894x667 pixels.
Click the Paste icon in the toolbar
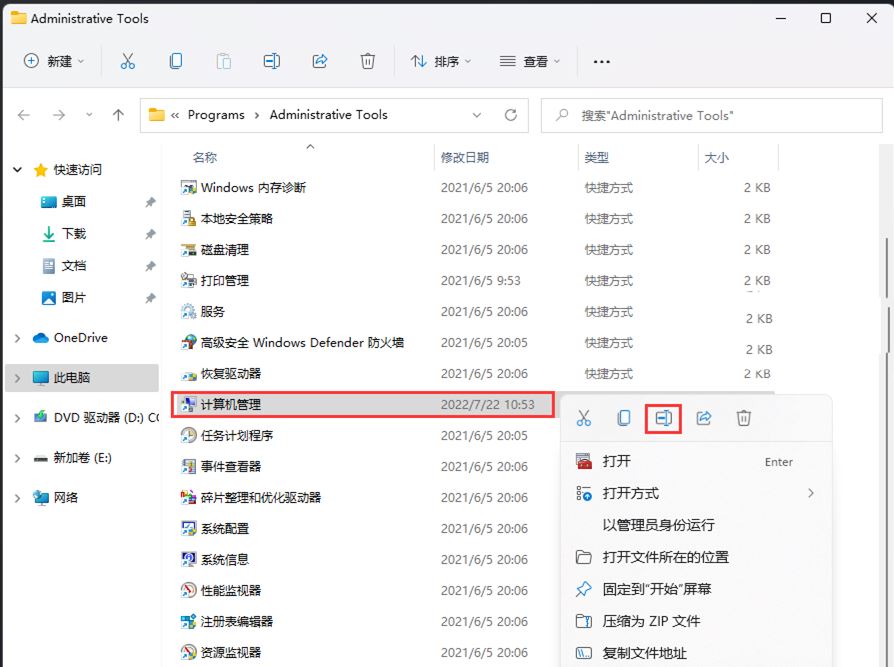[x=224, y=61]
